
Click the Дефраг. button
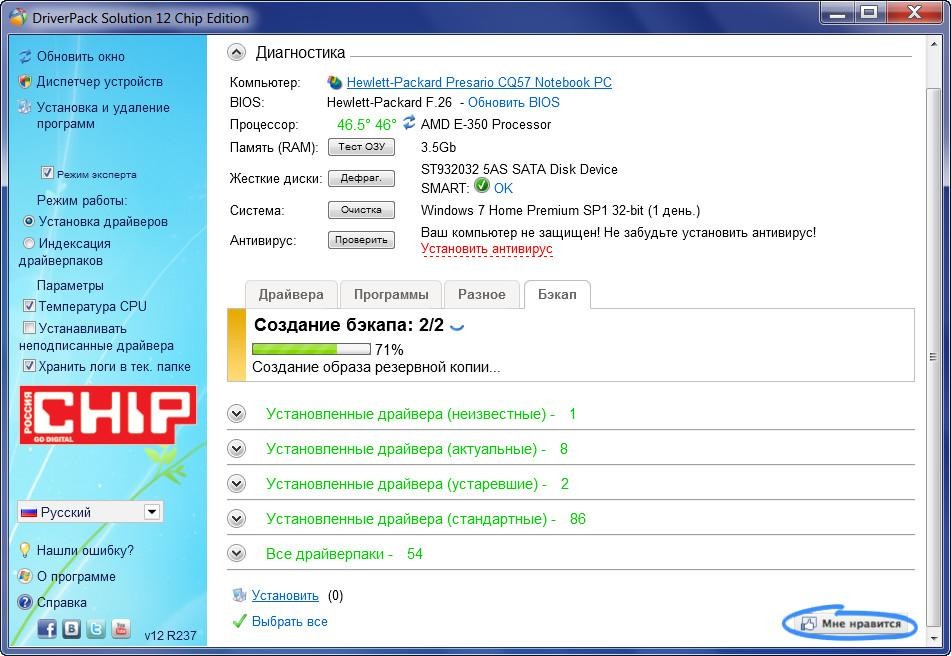(361, 178)
